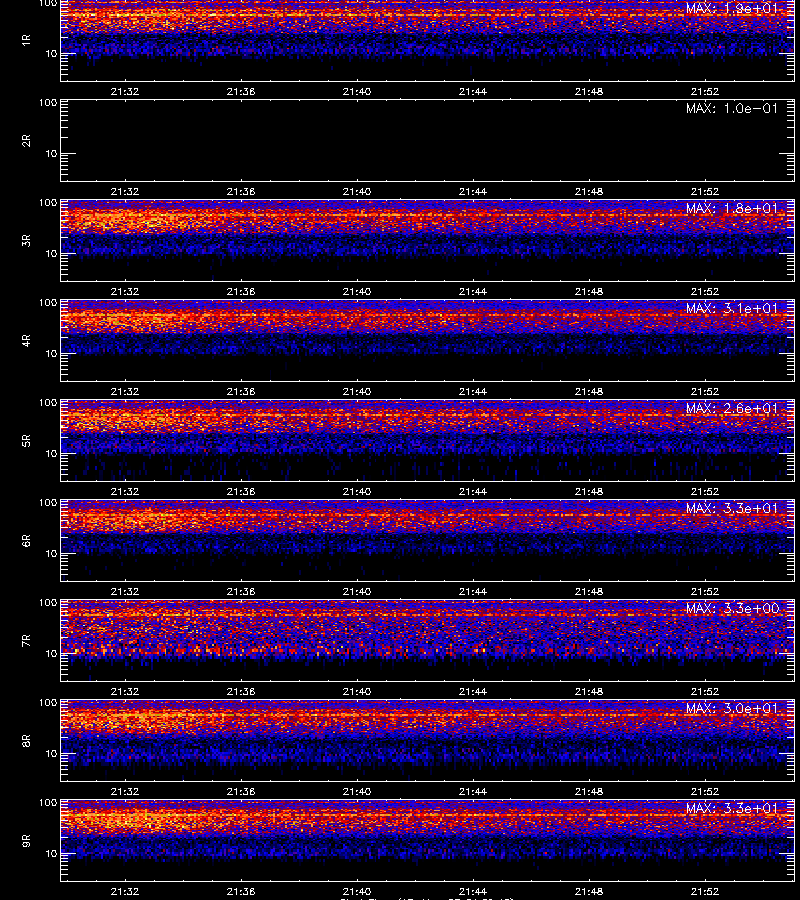
Task: Click the 21:48 time label under the 8R panel
Action: tap(589, 792)
